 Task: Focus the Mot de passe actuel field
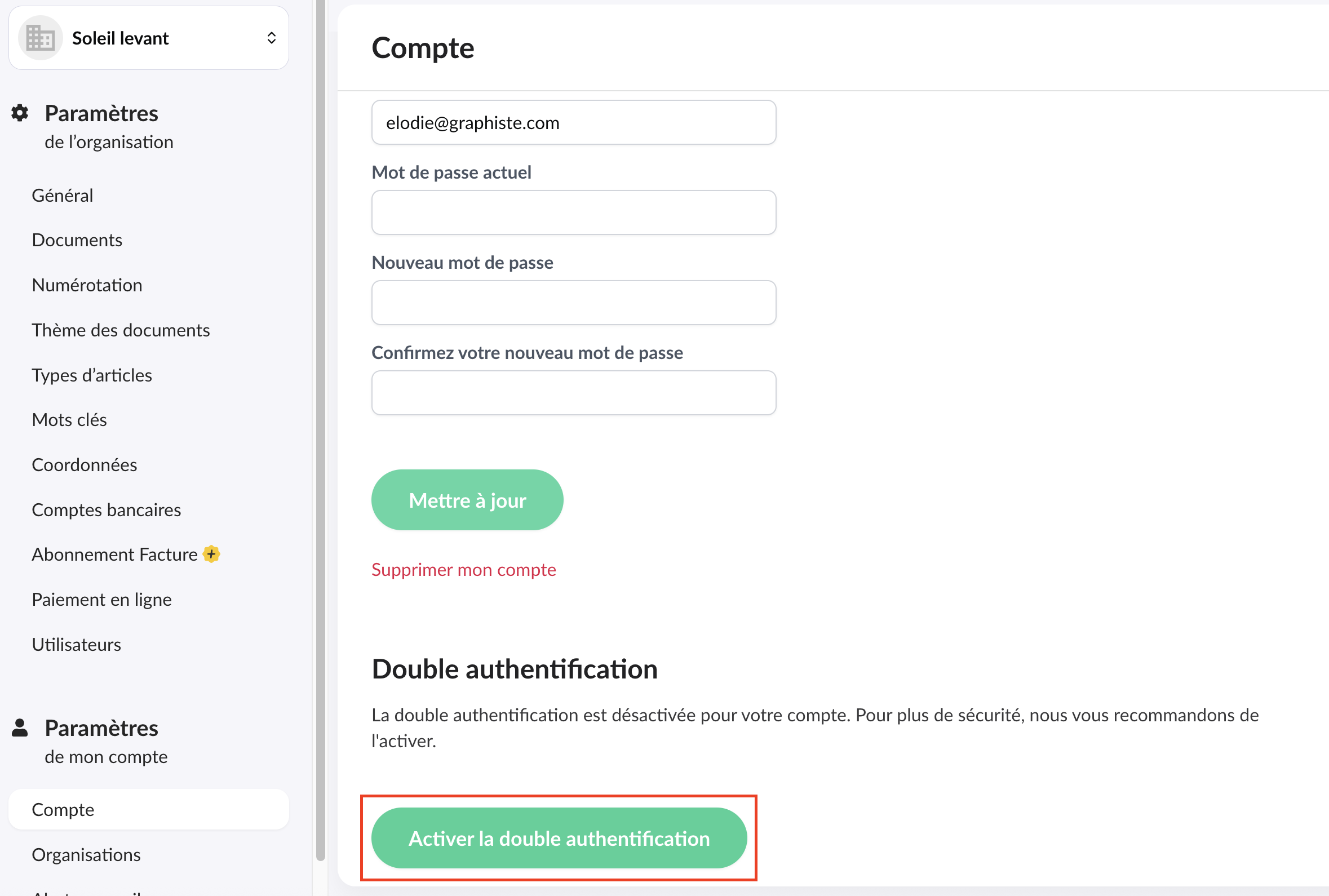click(574, 212)
